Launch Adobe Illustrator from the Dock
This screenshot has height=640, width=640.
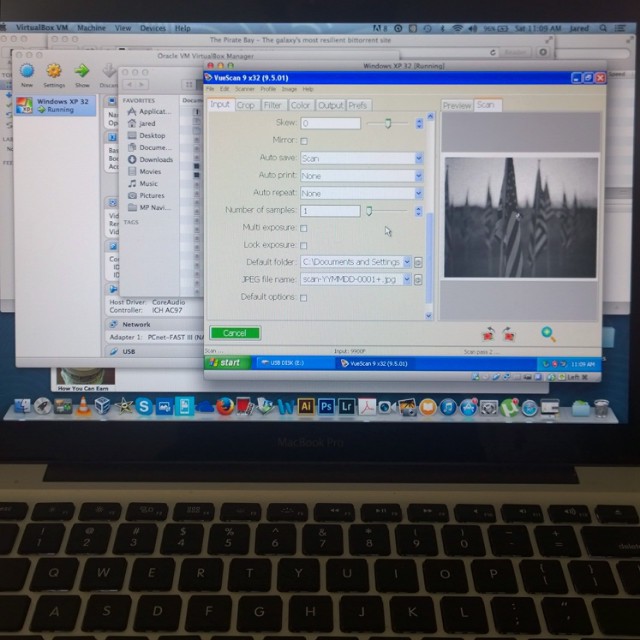point(306,407)
